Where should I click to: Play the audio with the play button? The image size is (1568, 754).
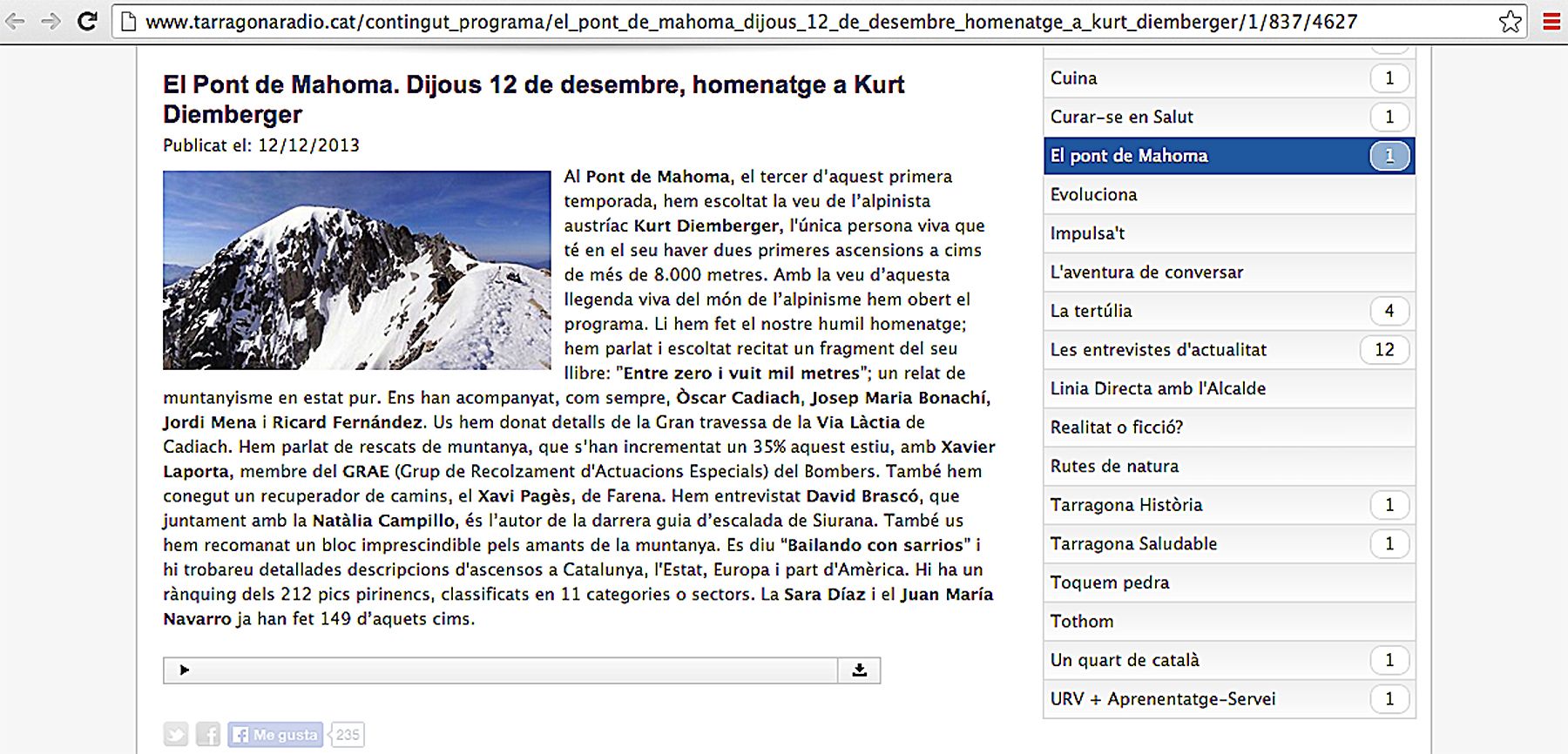(184, 670)
